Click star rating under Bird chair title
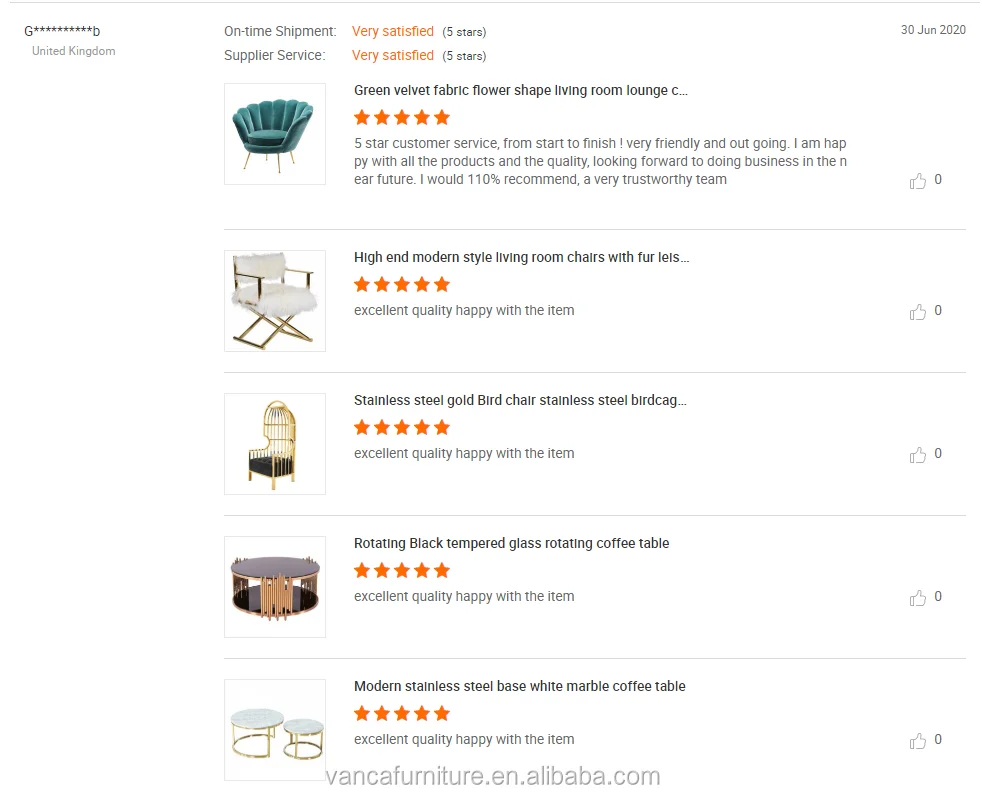The height and width of the screenshot is (794, 982). point(402,427)
